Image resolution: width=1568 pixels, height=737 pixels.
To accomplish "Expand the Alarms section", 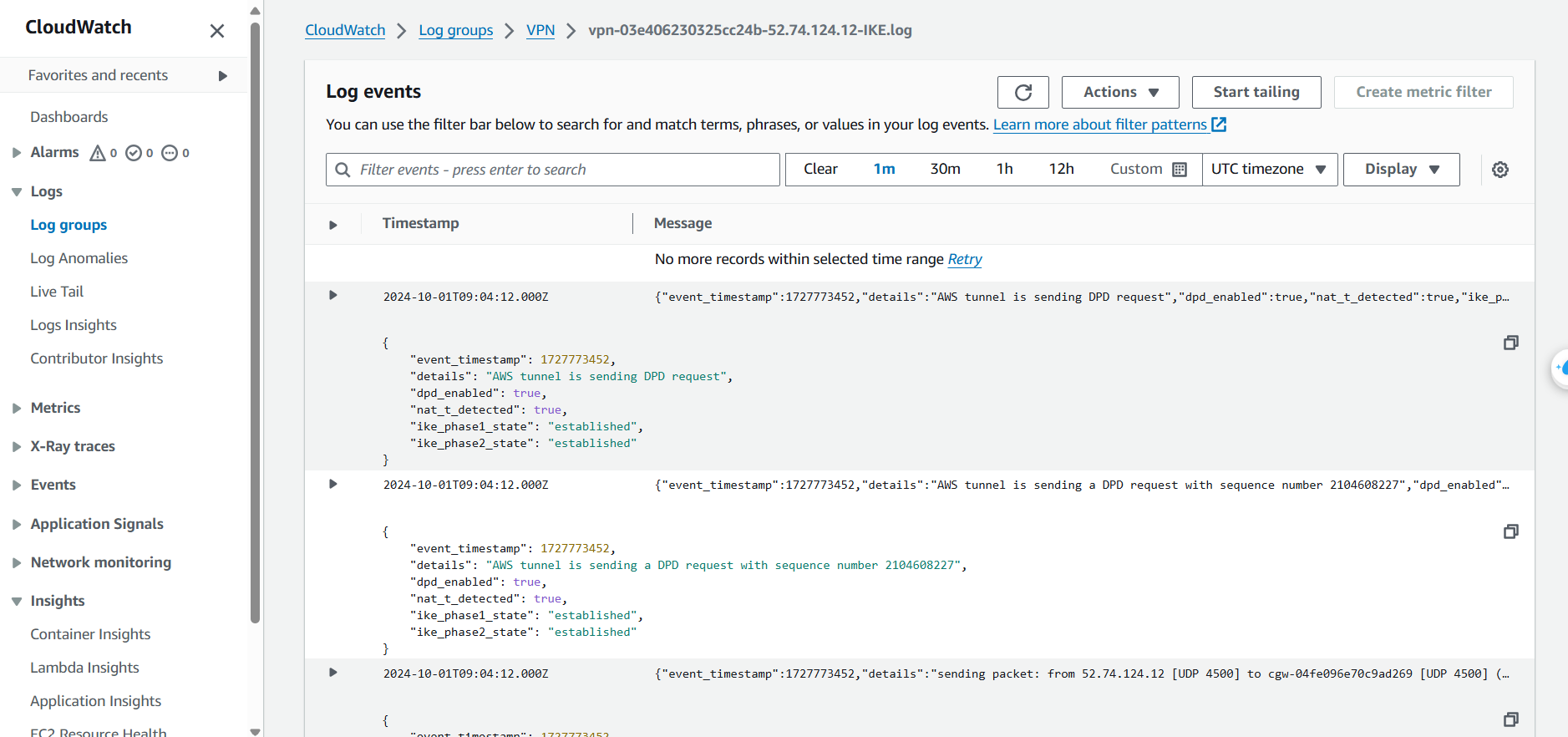I will pos(17,153).
